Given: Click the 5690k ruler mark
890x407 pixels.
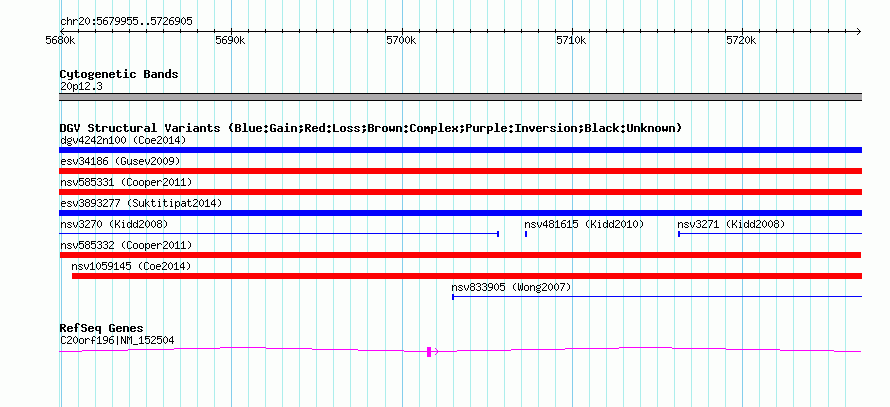Looking at the screenshot, I should click(231, 41).
